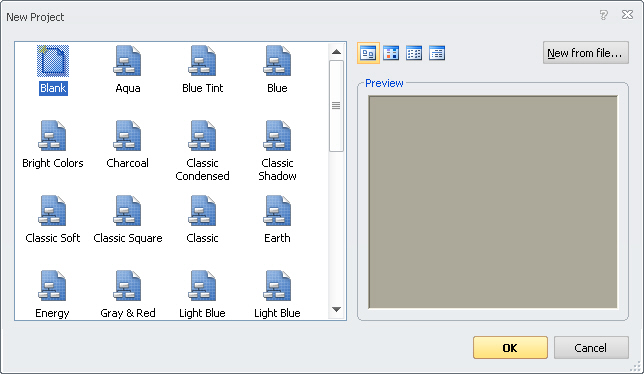Select the Charcoal template icon
The image size is (644, 374).
tap(127, 135)
